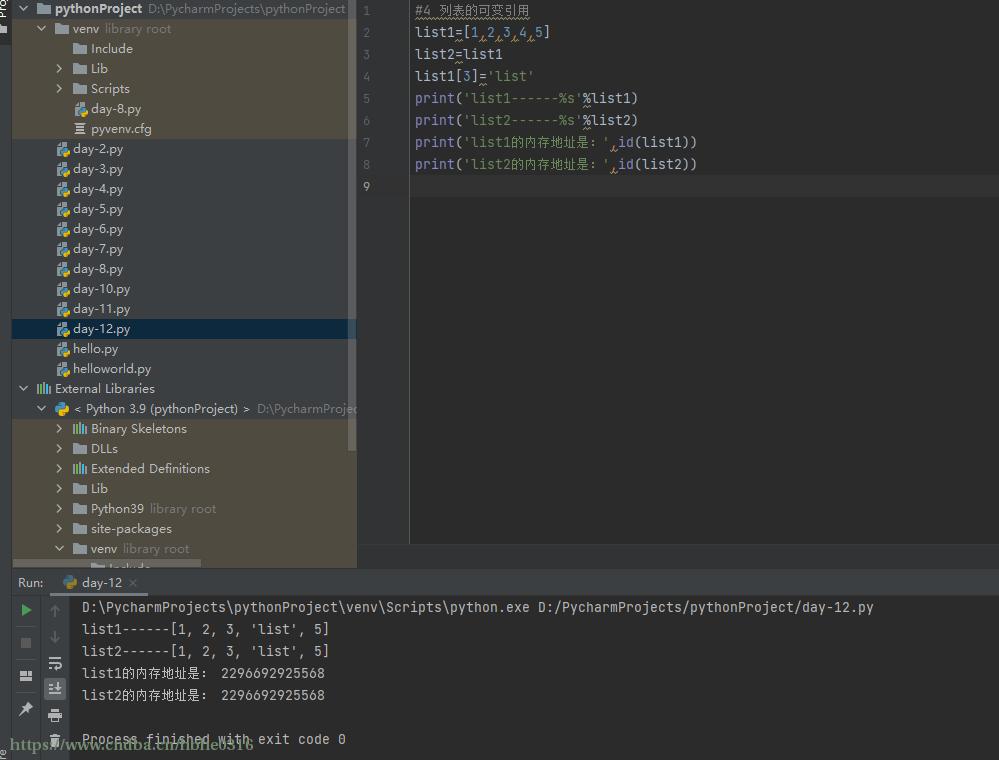Viewport: 999px width, 760px height.
Task: Click the id(list2) print statement line
Action: click(556, 164)
